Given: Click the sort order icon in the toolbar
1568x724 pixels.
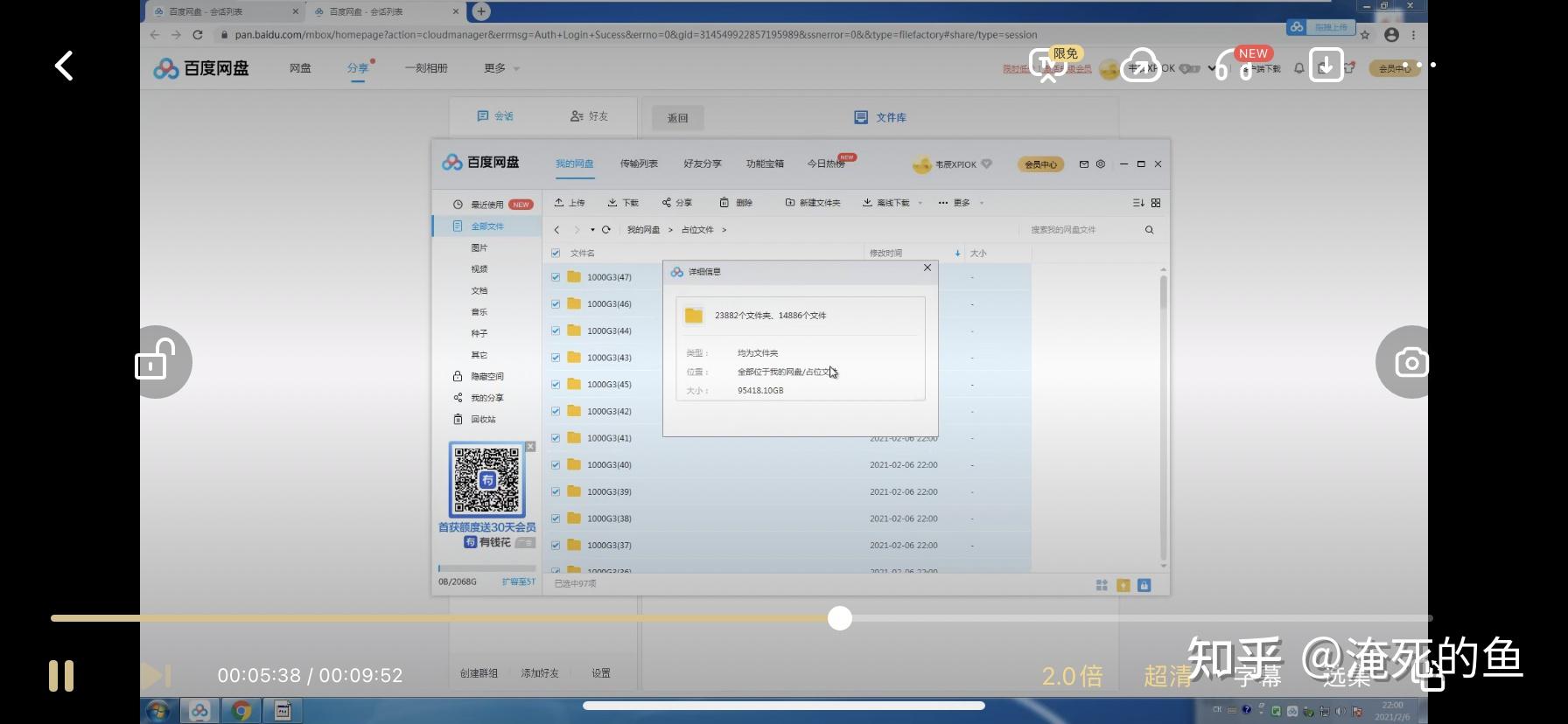Looking at the screenshot, I should coord(1138,203).
